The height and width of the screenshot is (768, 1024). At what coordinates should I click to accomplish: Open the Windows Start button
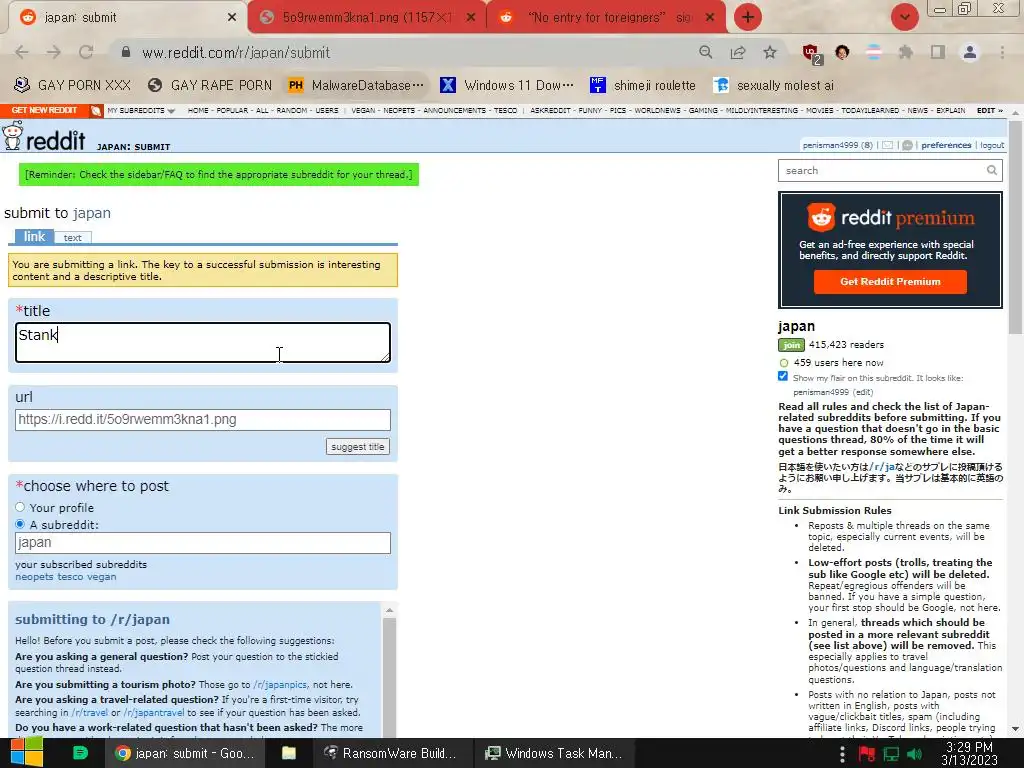pos(27,753)
